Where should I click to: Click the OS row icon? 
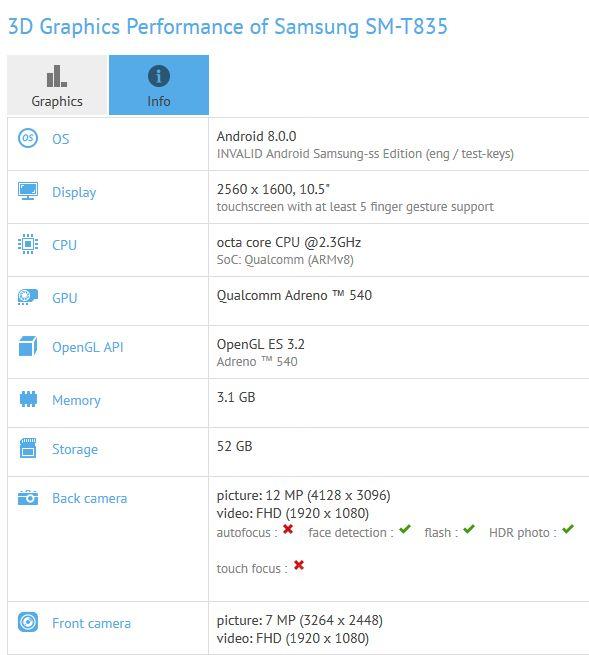pyautogui.click(x=28, y=138)
